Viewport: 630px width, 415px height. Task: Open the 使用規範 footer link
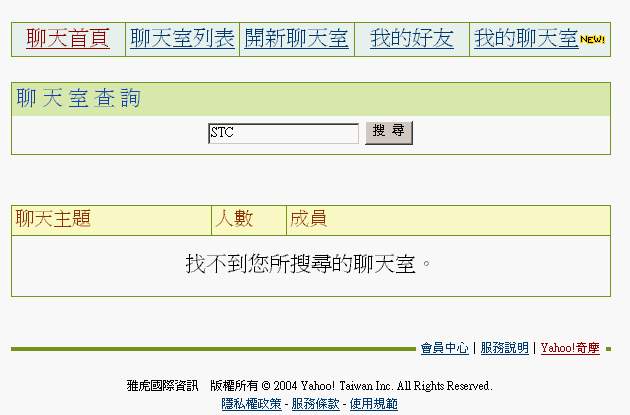[x=373, y=404]
